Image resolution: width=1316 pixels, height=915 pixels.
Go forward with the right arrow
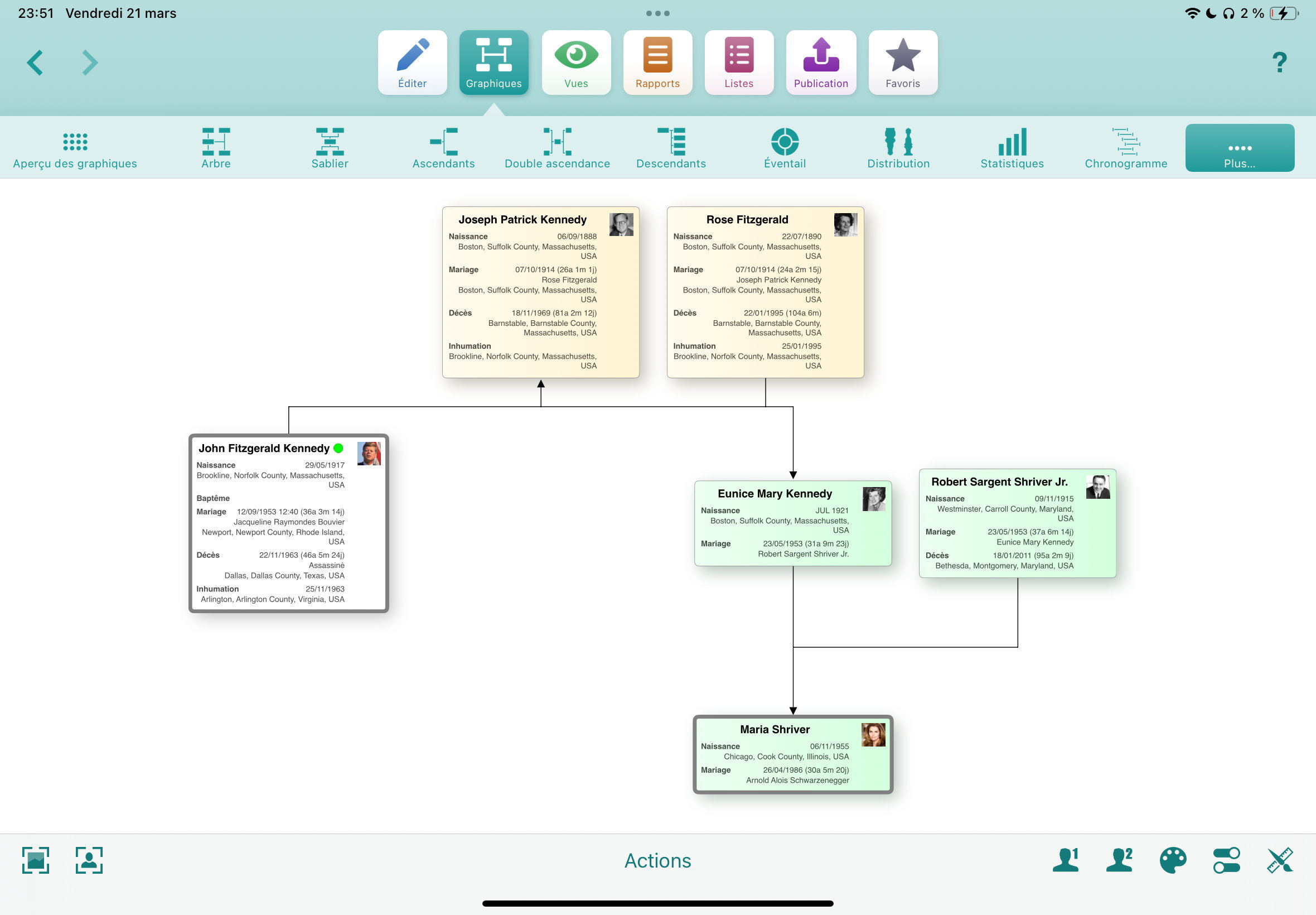(x=90, y=62)
